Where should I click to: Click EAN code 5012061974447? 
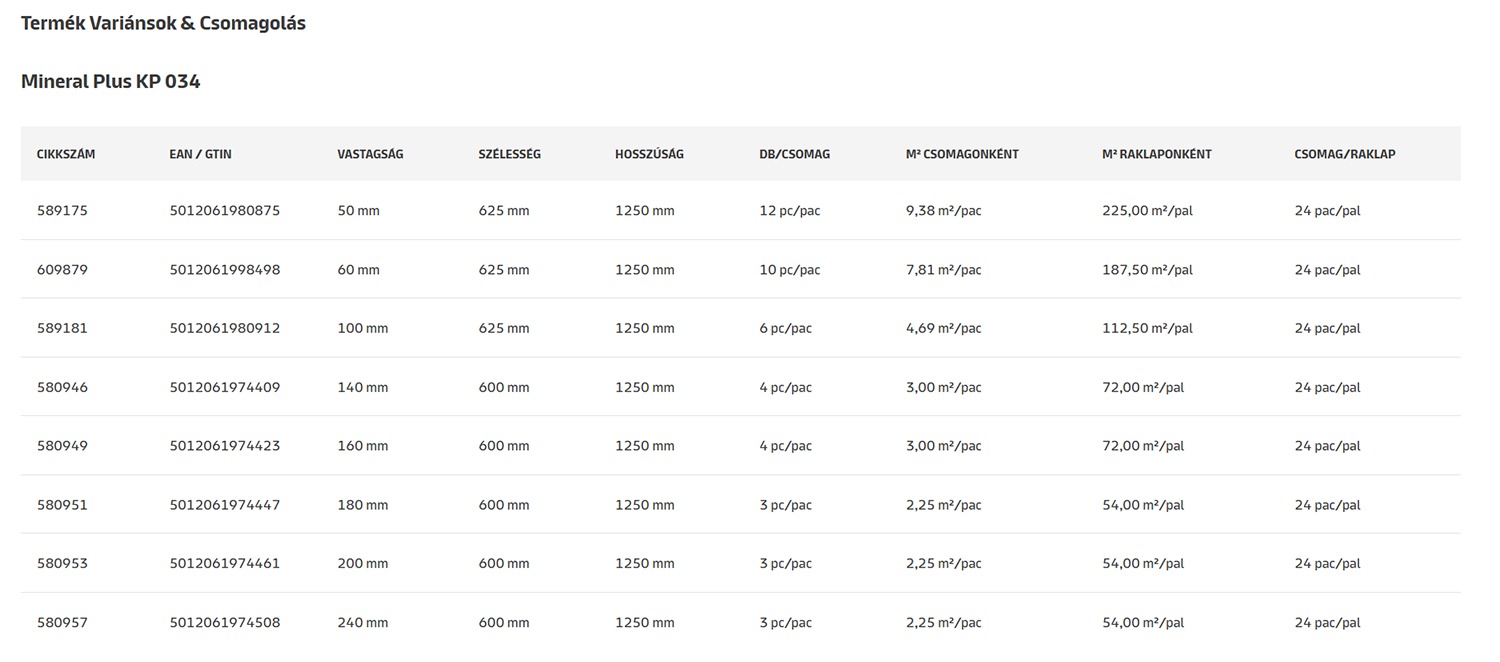point(225,505)
